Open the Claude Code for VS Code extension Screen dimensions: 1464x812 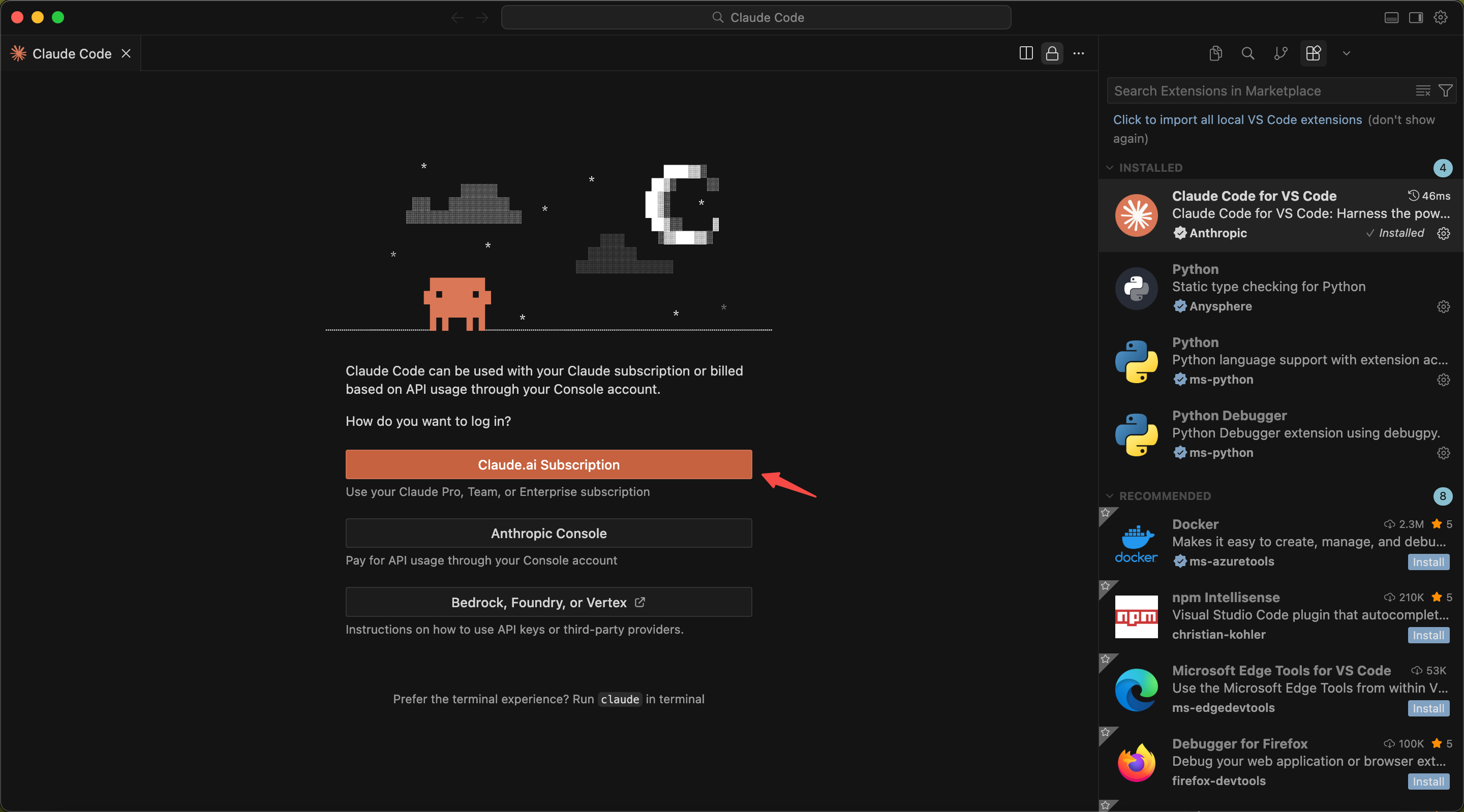point(1281,215)
